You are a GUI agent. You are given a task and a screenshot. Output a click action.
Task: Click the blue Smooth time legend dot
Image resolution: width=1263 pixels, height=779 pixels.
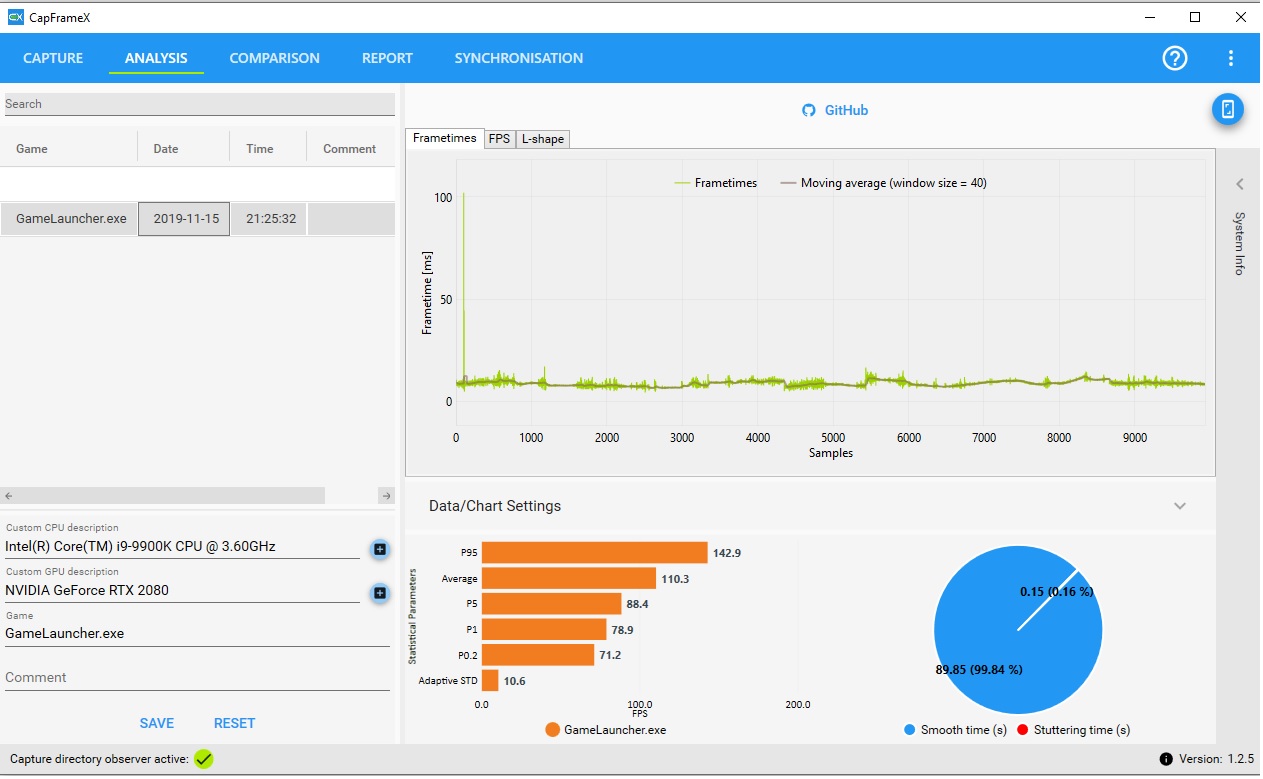(909, 730)
